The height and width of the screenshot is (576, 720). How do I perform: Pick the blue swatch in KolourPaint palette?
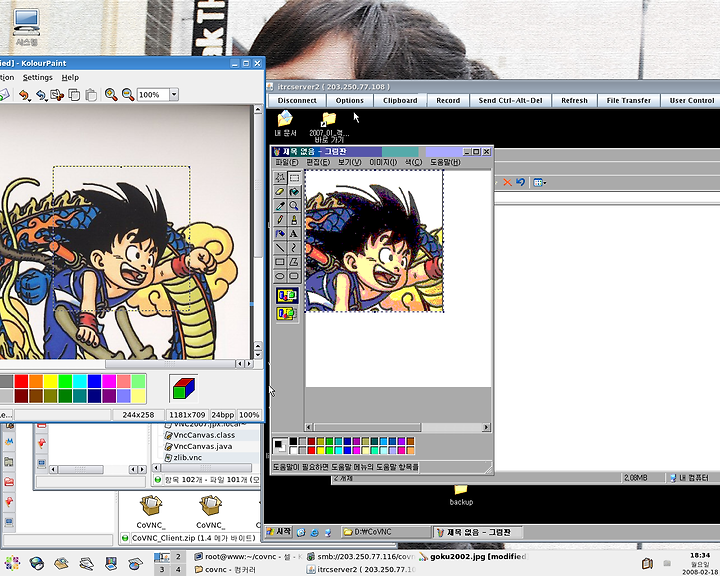[x=95, y=381]
